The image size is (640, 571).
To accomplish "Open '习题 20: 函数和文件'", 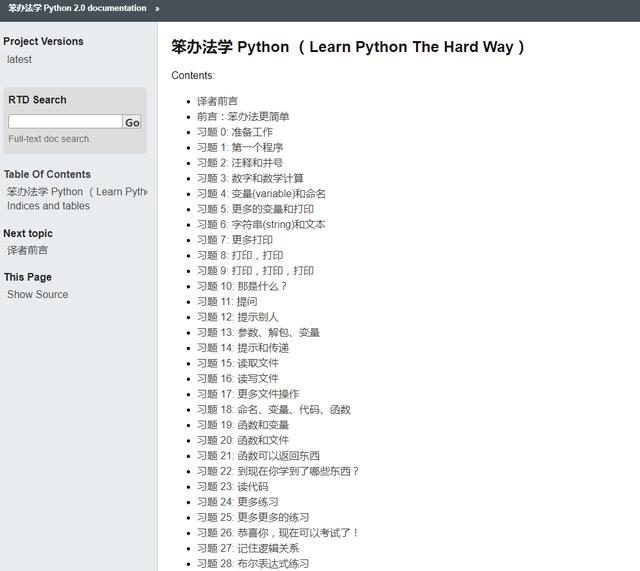I will (x=243, y=440).
